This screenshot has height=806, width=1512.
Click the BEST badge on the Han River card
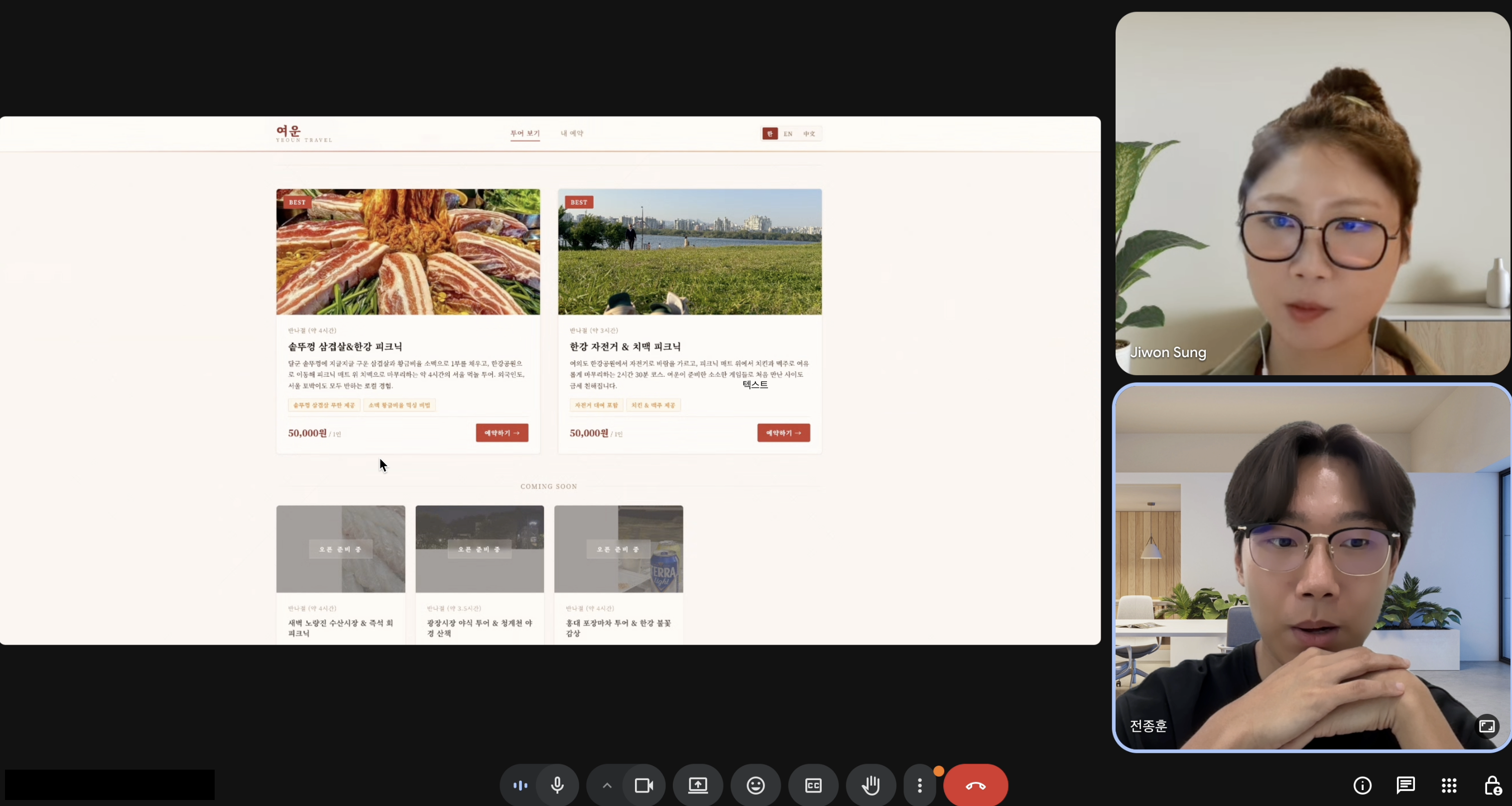[579, 203]
